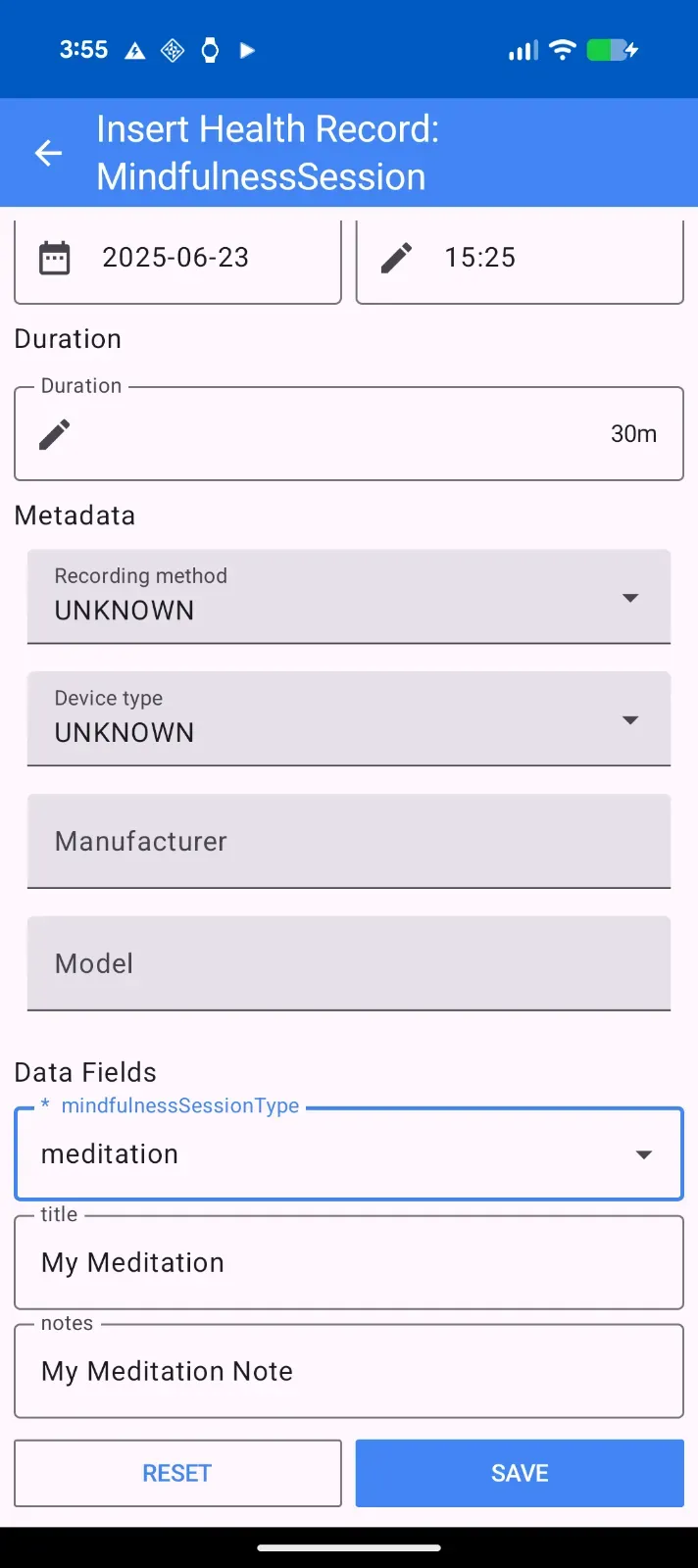The width and height of the screenshot is (698, 1568).
Task: Edit the notes field "My Meditation Note"
Action: click(x=349, y=1371)
